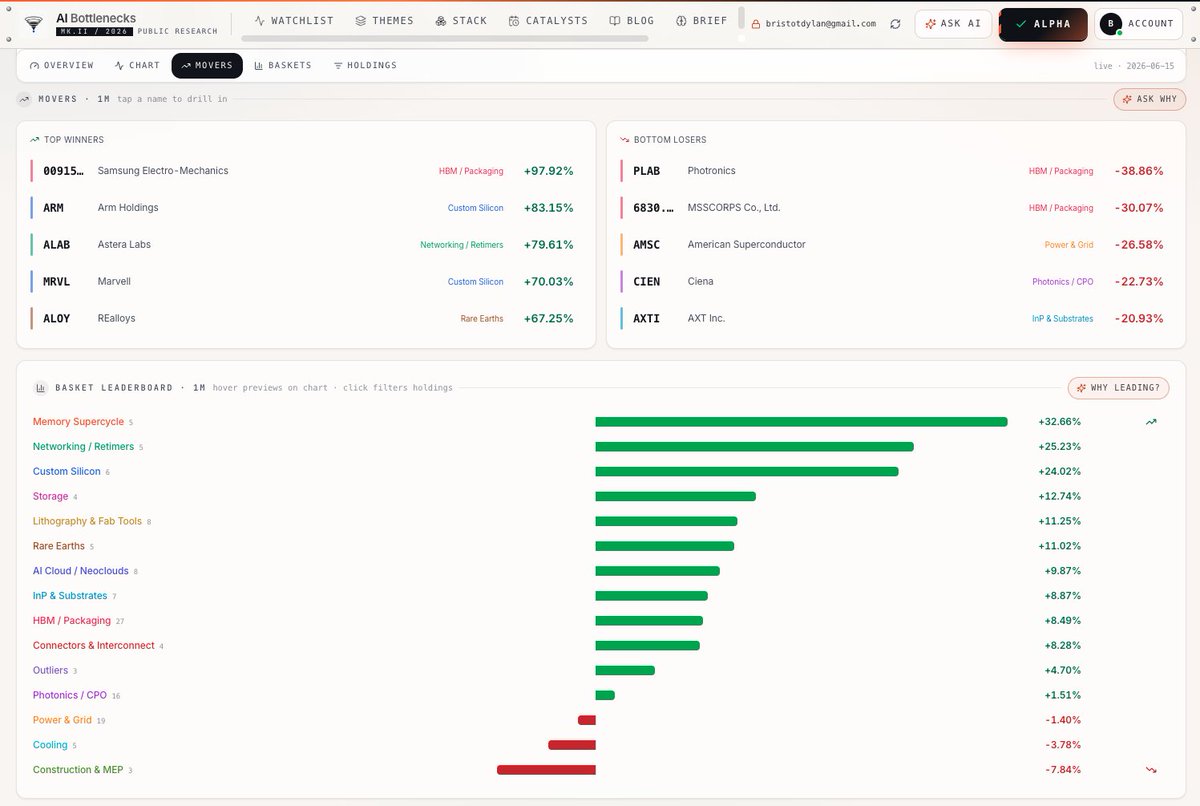This screenshot has width=1200, height=806.
Task: Switch to the Overview tab
Action: pos(62,66)
